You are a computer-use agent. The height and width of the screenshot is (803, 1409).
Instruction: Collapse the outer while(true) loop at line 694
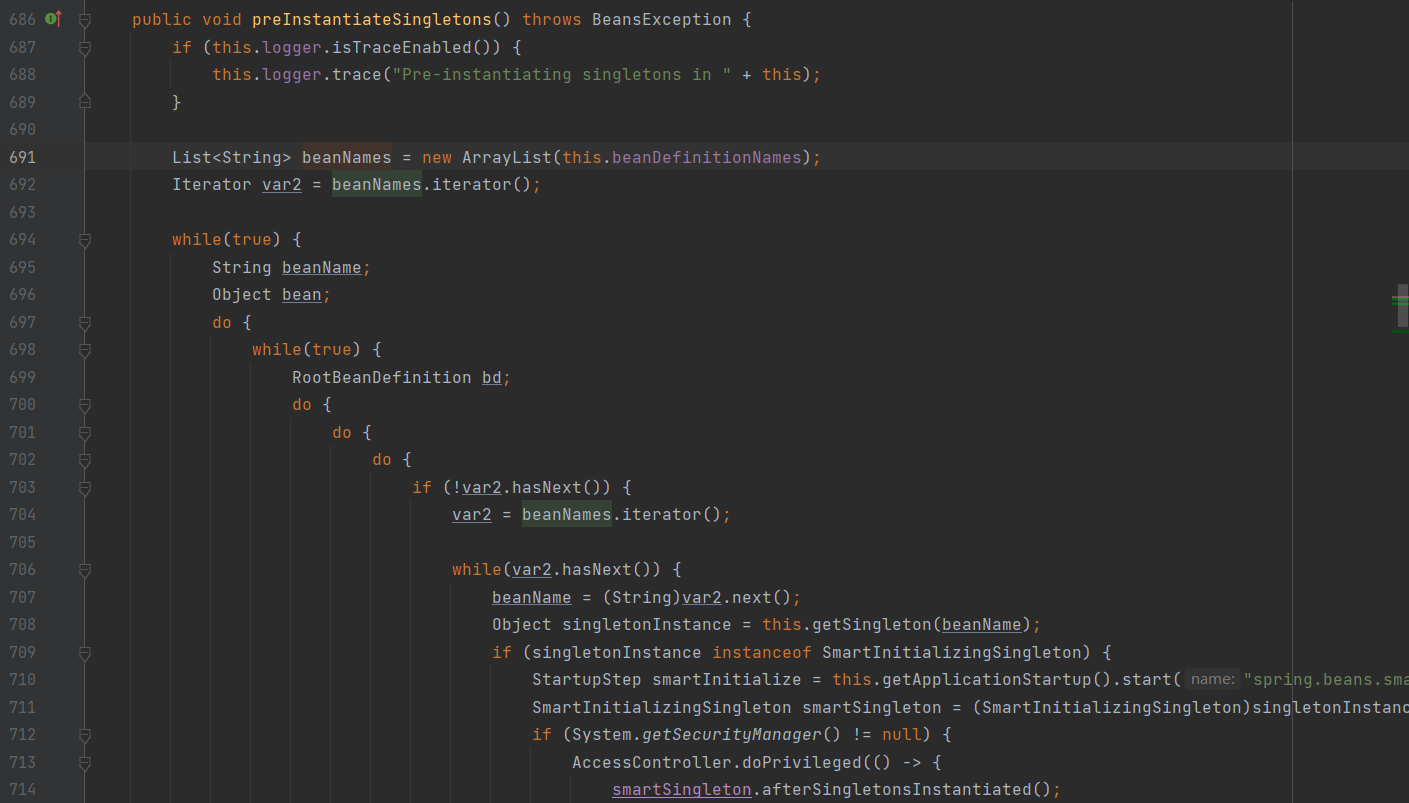84,240
